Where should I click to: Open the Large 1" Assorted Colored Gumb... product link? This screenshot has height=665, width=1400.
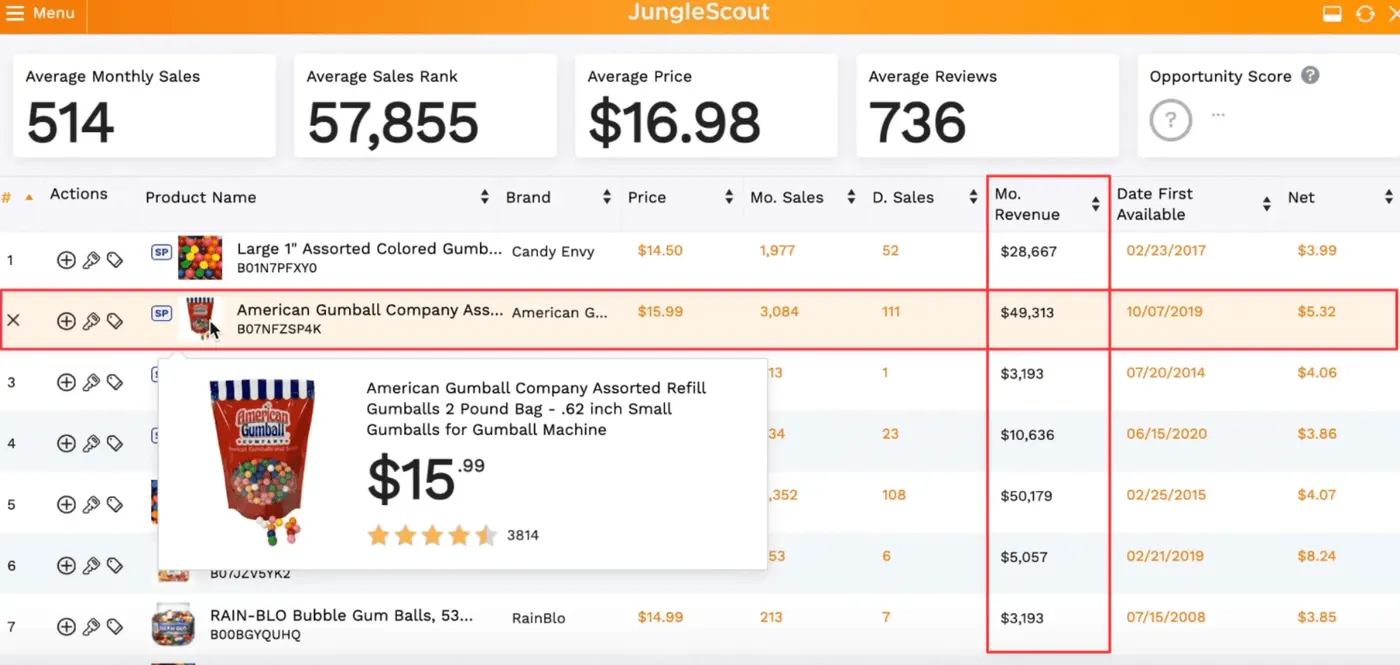(x=369, y=249)
